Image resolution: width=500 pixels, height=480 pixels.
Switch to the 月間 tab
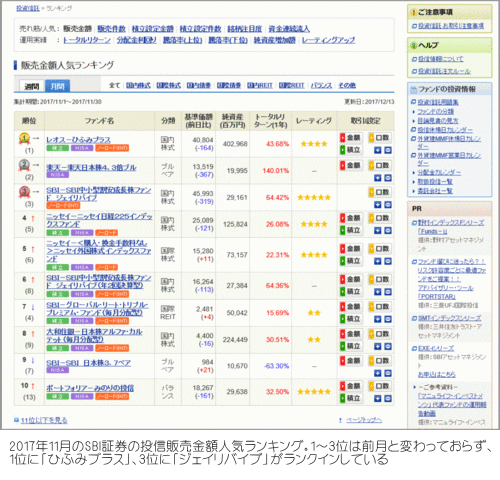click(57, 86)
